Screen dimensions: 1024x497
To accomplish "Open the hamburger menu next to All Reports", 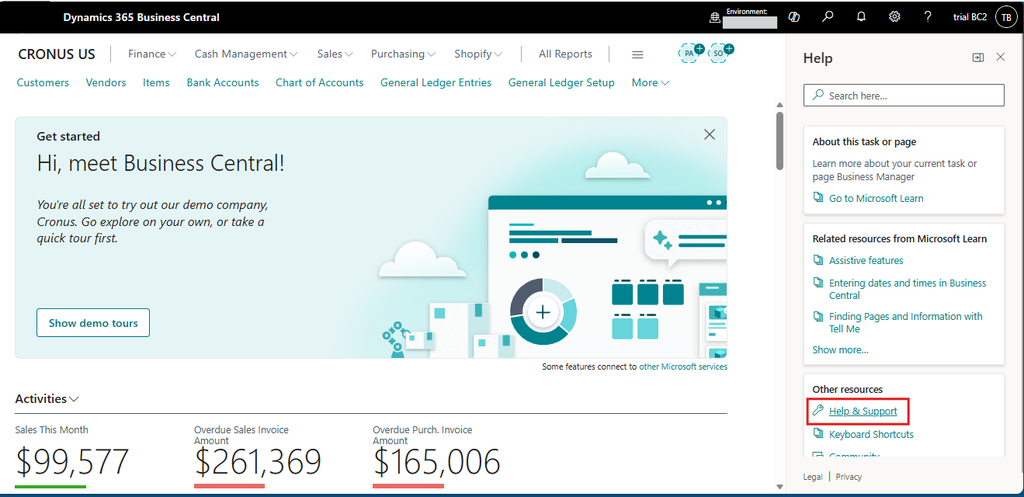I will (638, 55).
